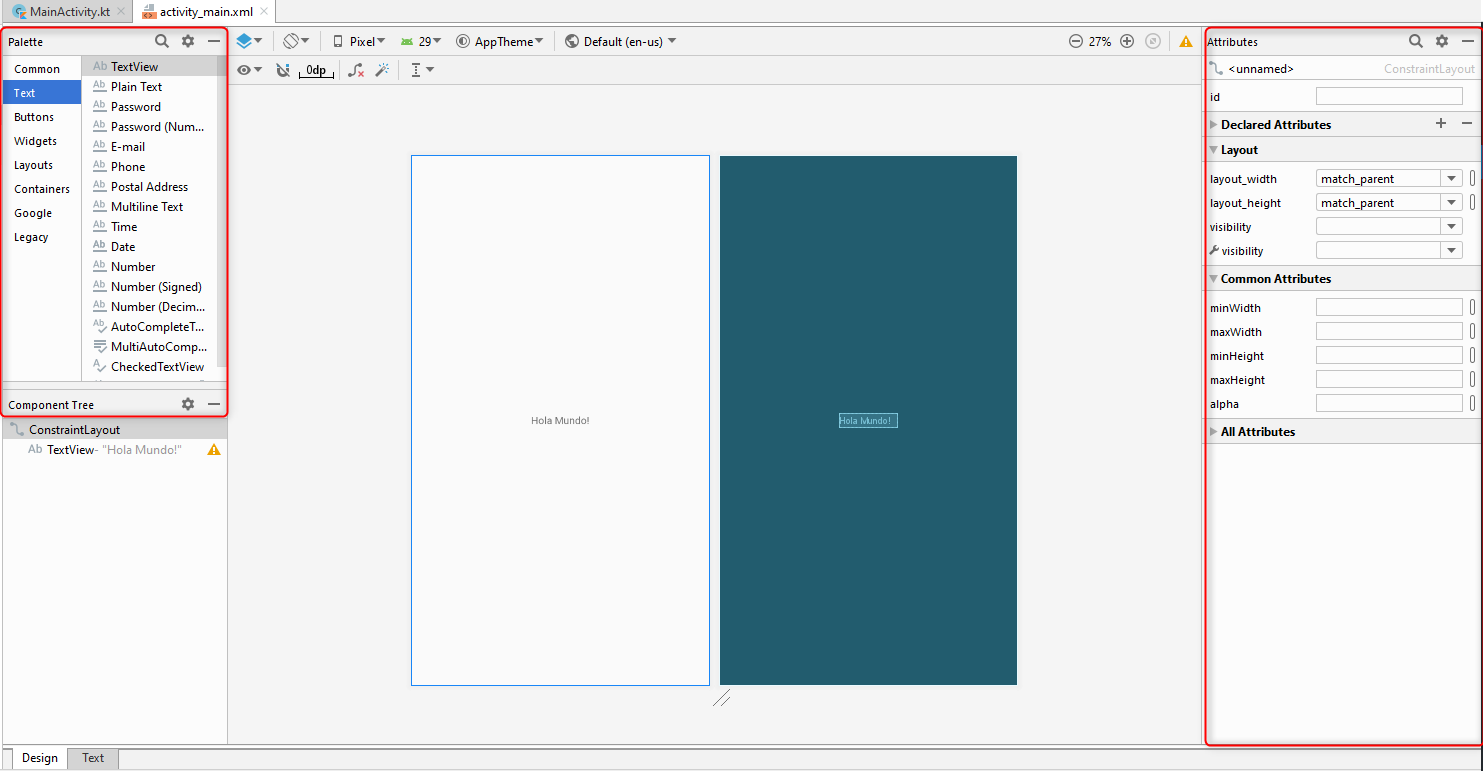This screenshot has width=1483, height=771.
Task: Click the Clear All Constraints icon
Action: (355, 69)
